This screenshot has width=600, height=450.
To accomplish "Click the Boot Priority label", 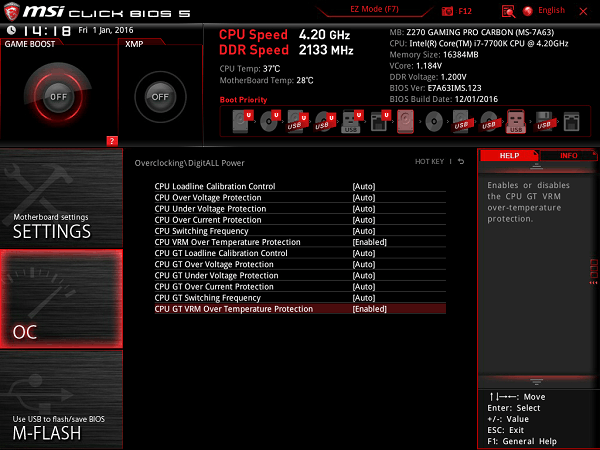I will tap(243, 100).
